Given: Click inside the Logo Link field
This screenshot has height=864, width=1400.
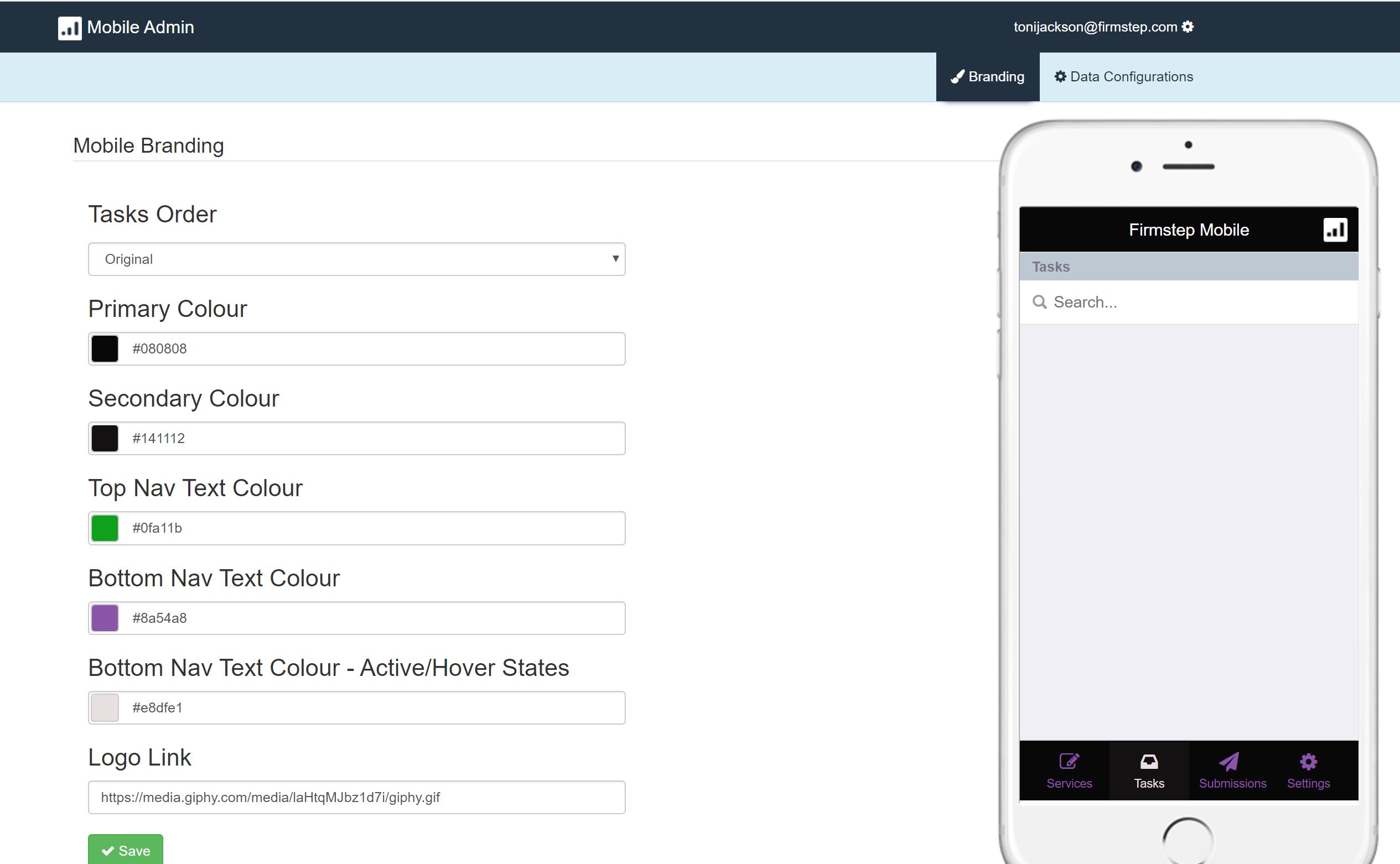Looking at the screenshot, I should [356, 797].
